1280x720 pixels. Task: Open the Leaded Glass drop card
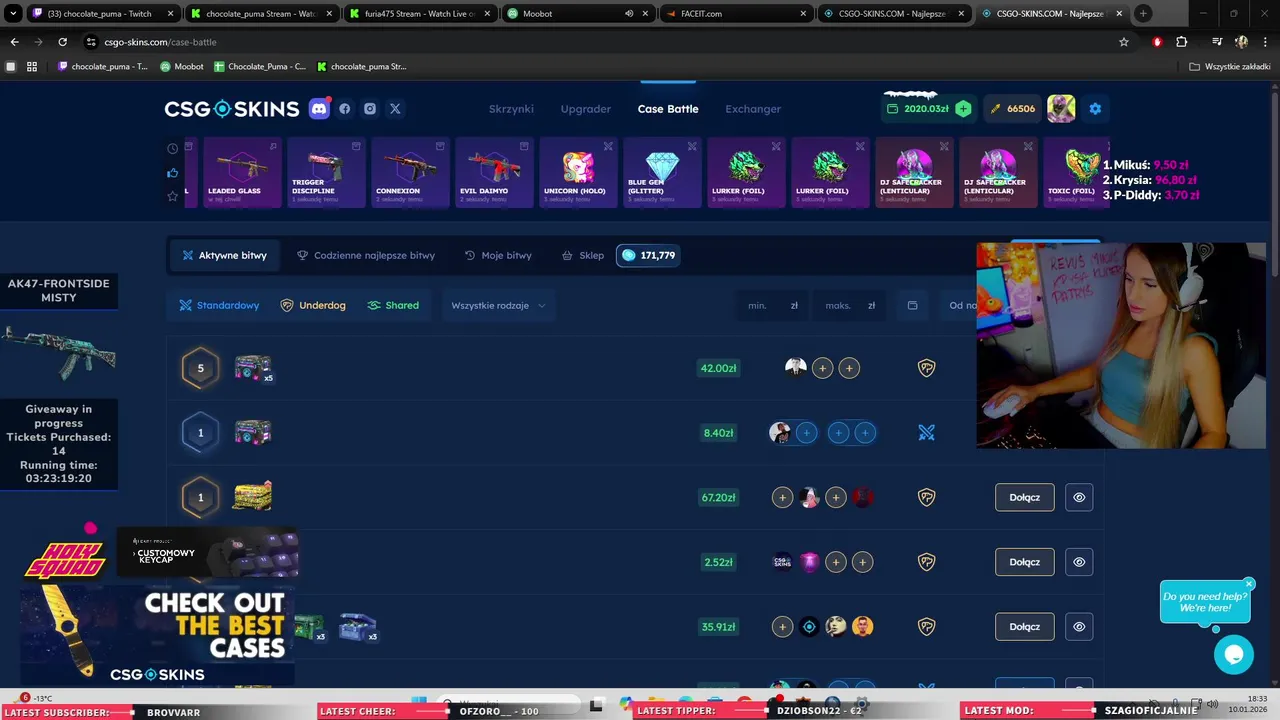pyautogui.click(x=242, y=172)
